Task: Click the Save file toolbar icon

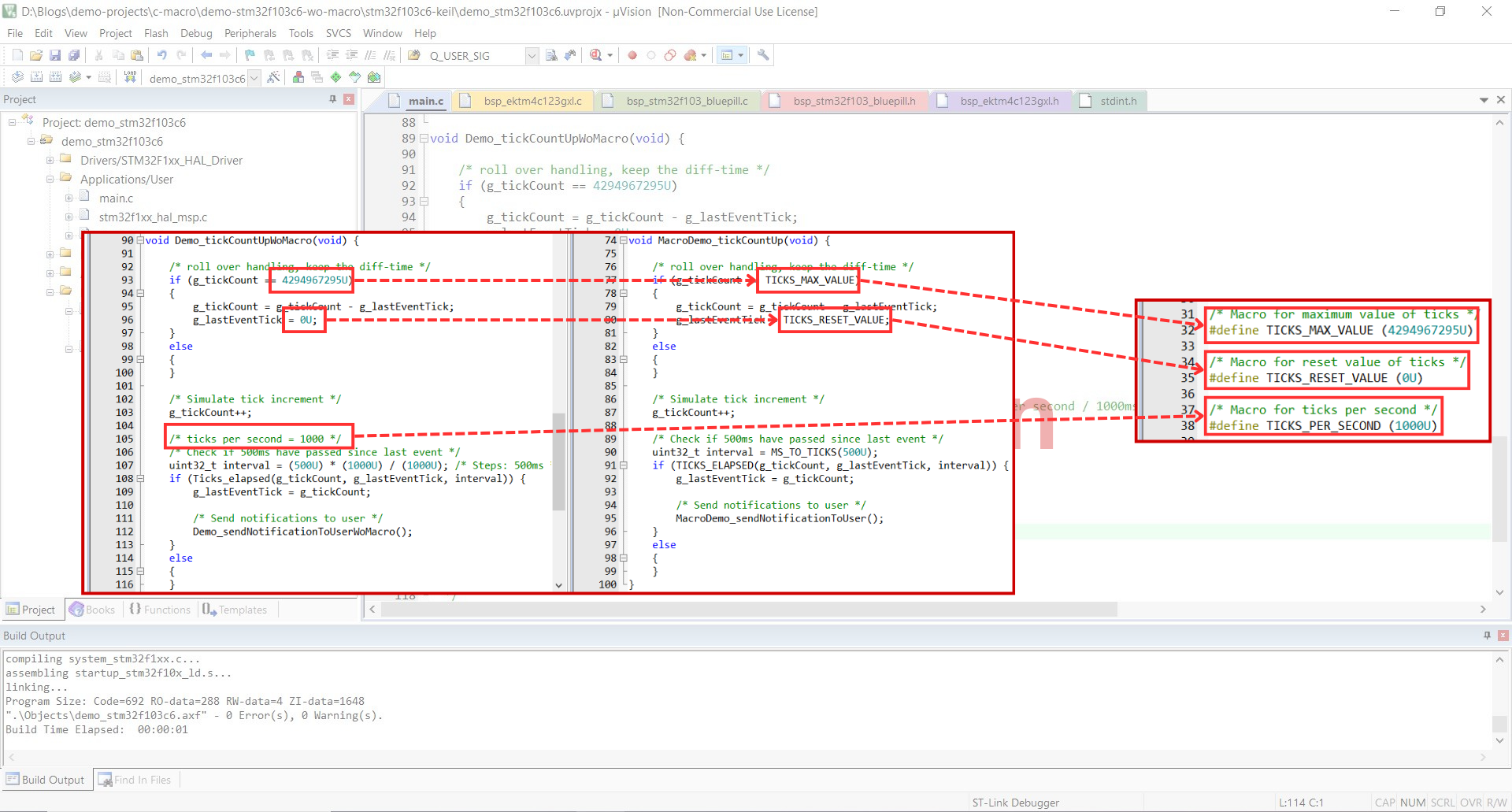Action: (55, 55)
